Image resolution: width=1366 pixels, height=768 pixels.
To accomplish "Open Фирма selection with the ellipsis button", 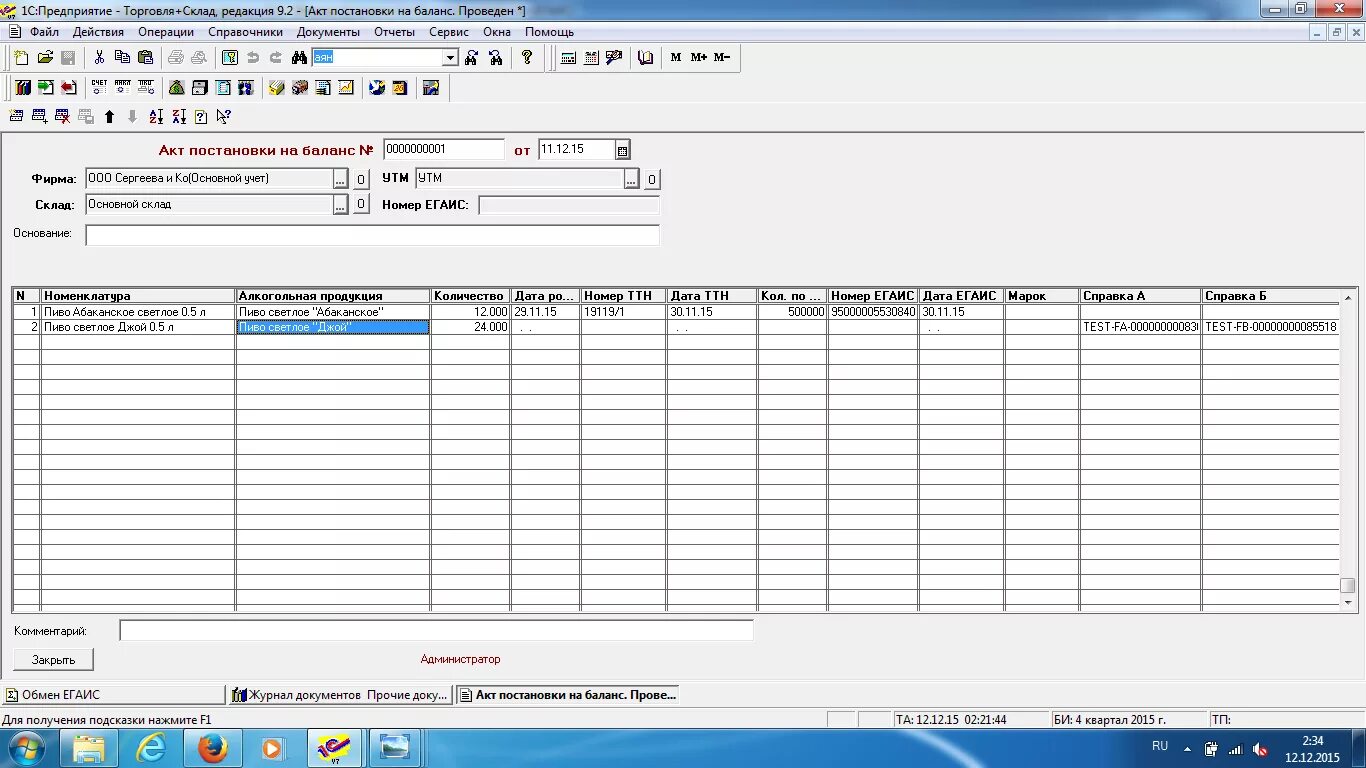I will tap(341, 179).
